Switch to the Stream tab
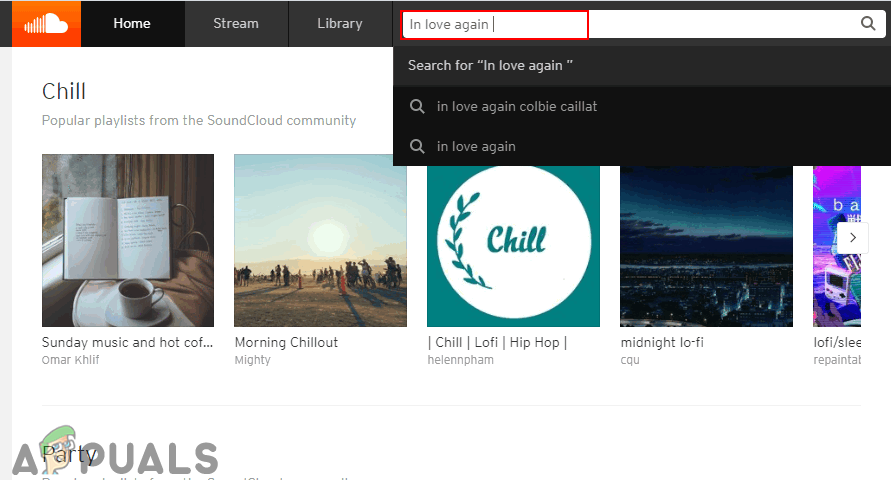891x480 pixels. click(x=236, y=23)
